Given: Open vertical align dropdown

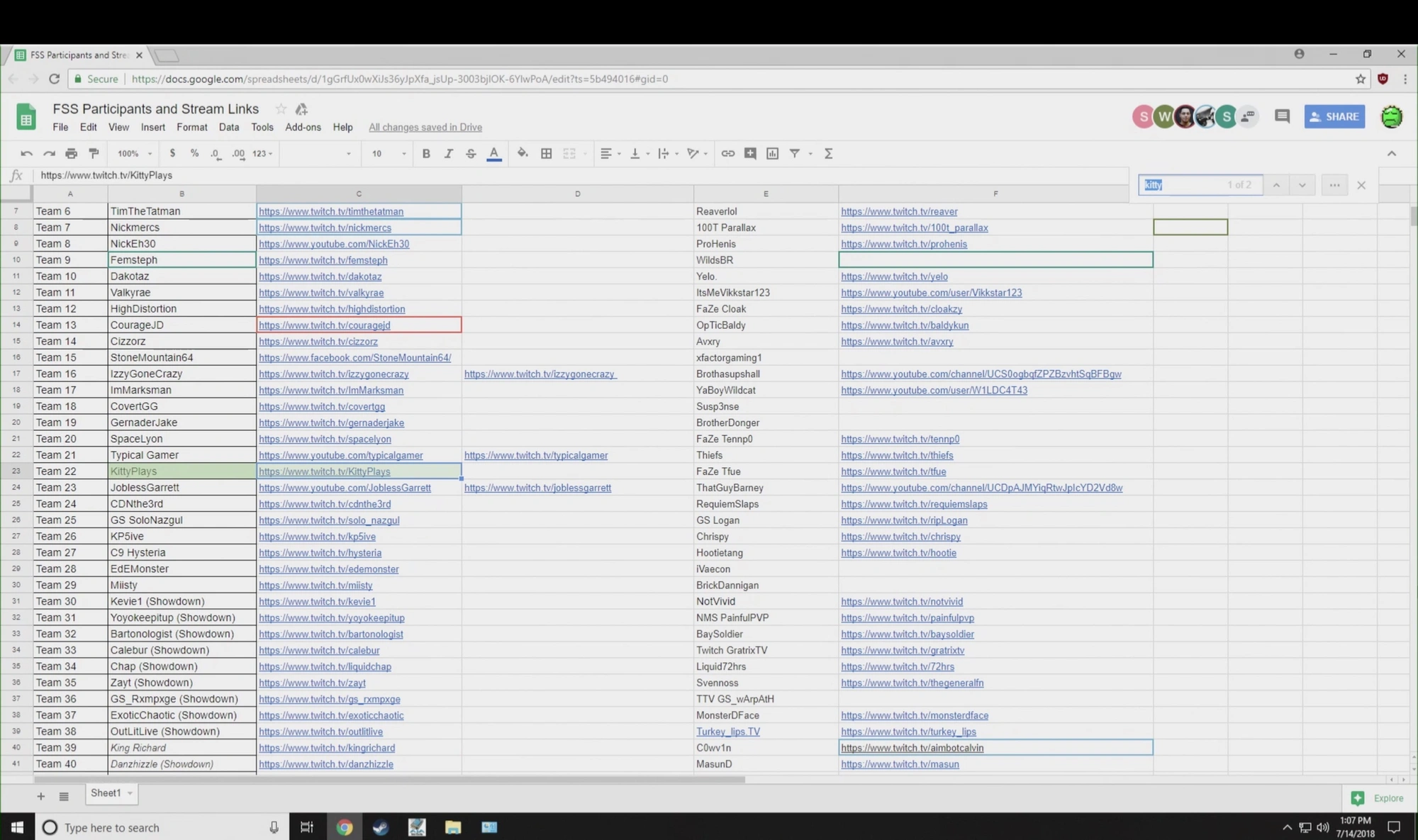Looking at the screenshot, I should point(639,153).
